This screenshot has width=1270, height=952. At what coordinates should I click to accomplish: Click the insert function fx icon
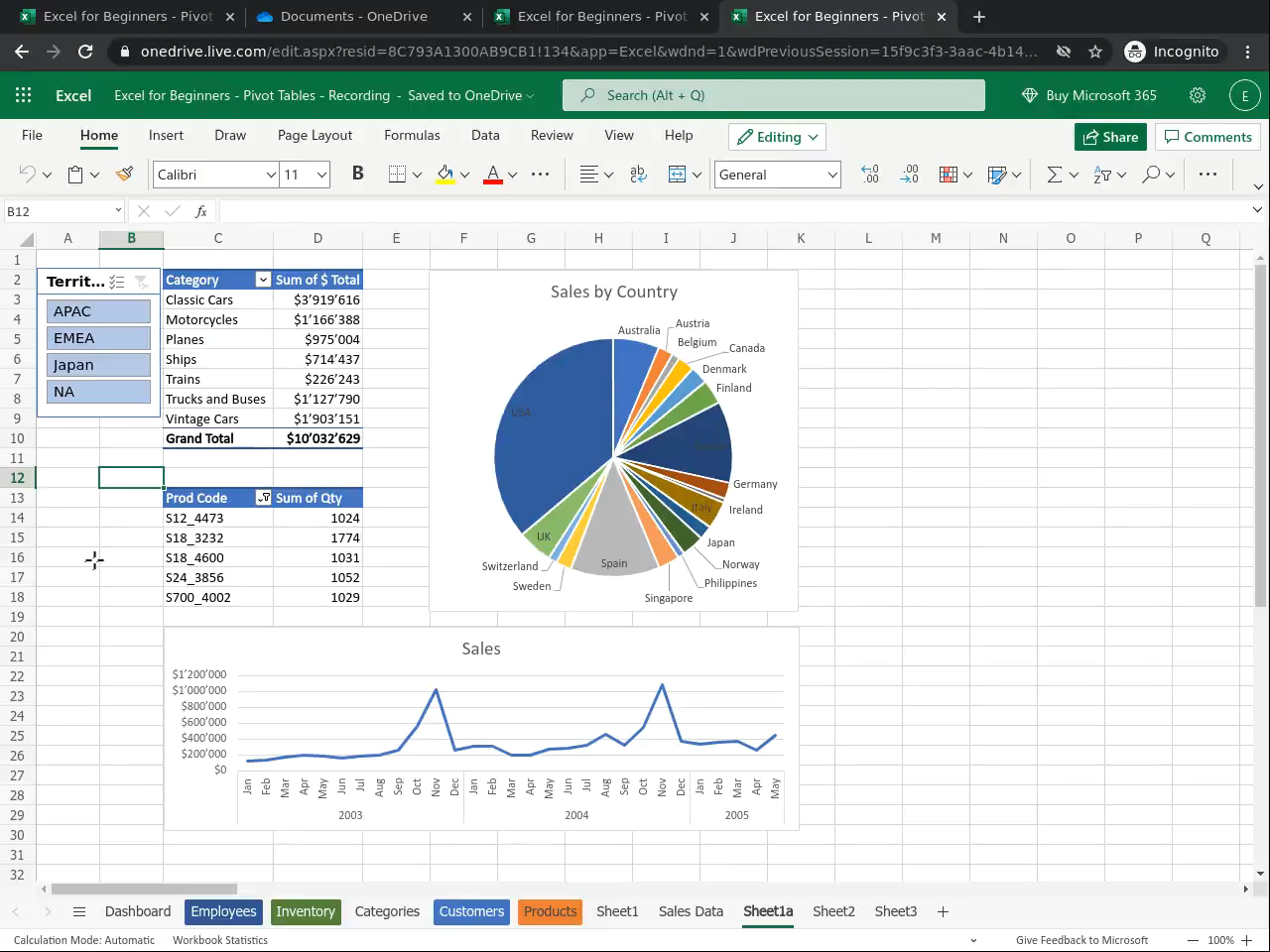(x=200, y=211)
